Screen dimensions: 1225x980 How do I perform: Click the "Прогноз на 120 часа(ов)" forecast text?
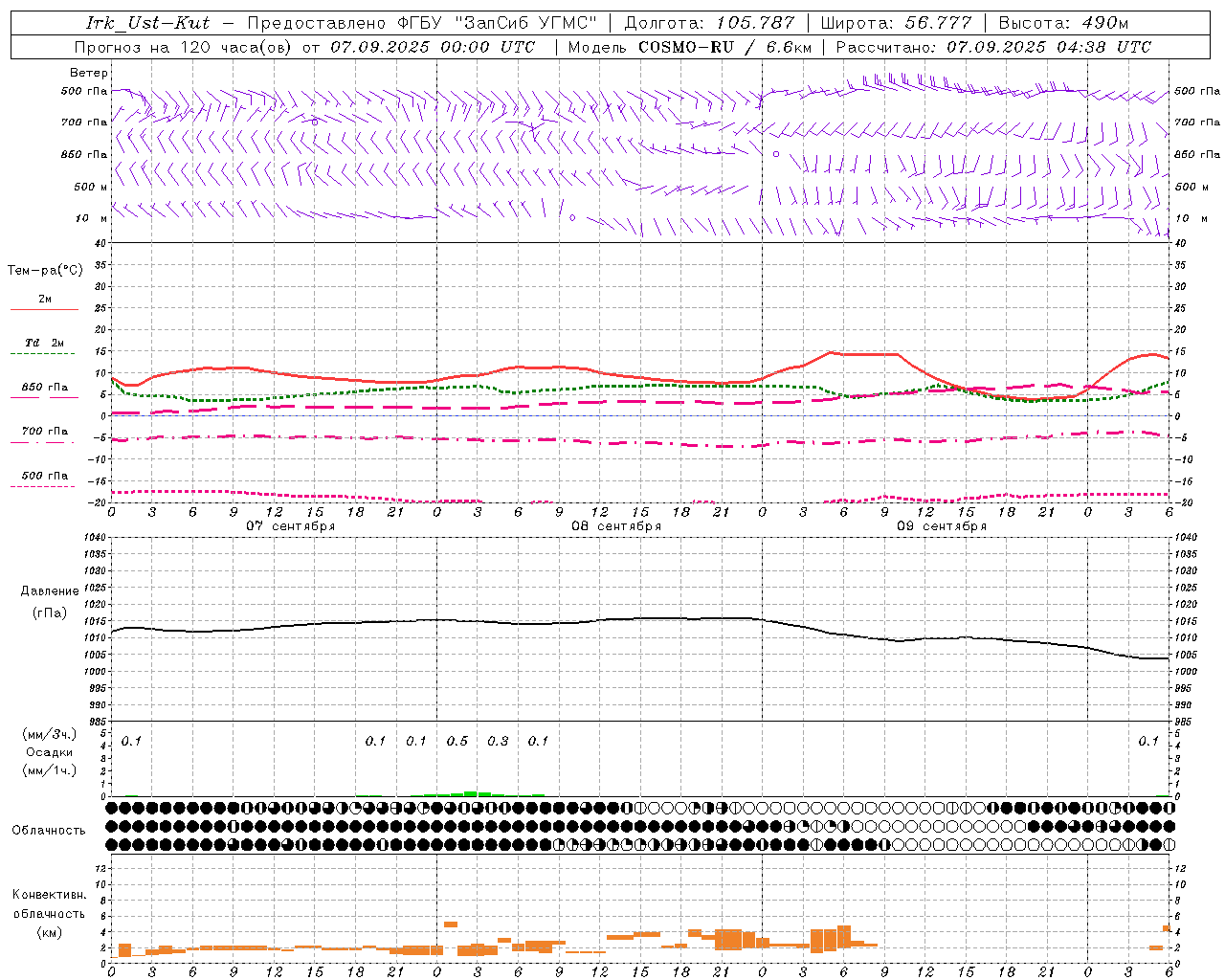click(x=184, y=47)
